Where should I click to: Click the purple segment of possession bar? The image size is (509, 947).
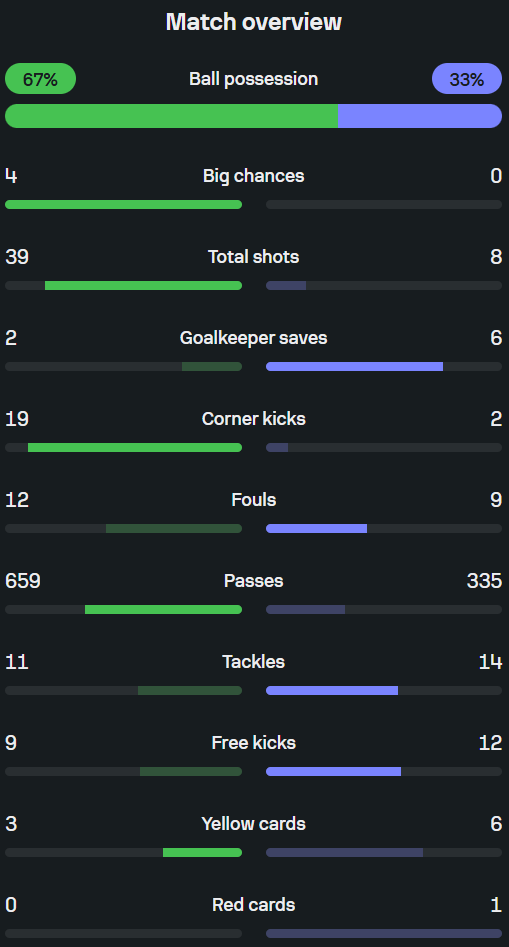click(x=420, y=116)
